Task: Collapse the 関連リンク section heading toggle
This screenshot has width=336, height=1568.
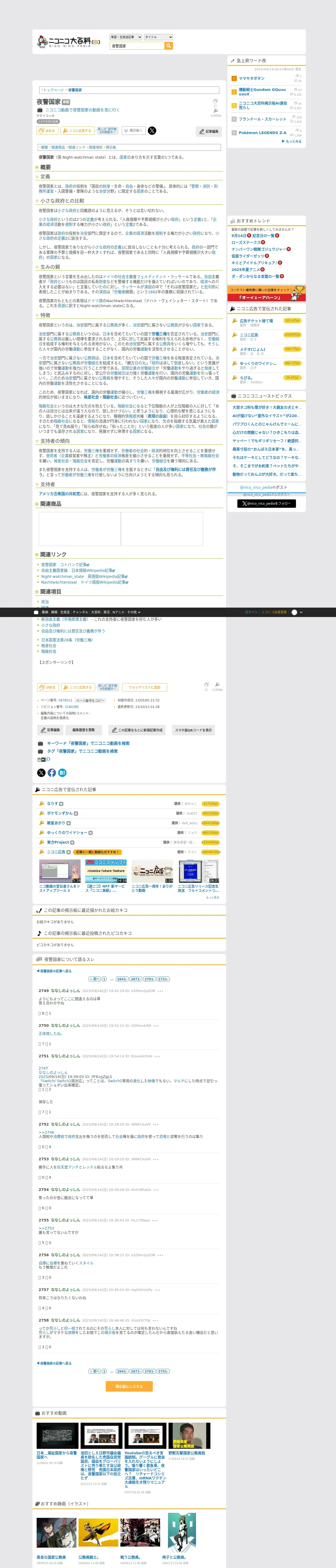Action: click(x=37, y=555)
